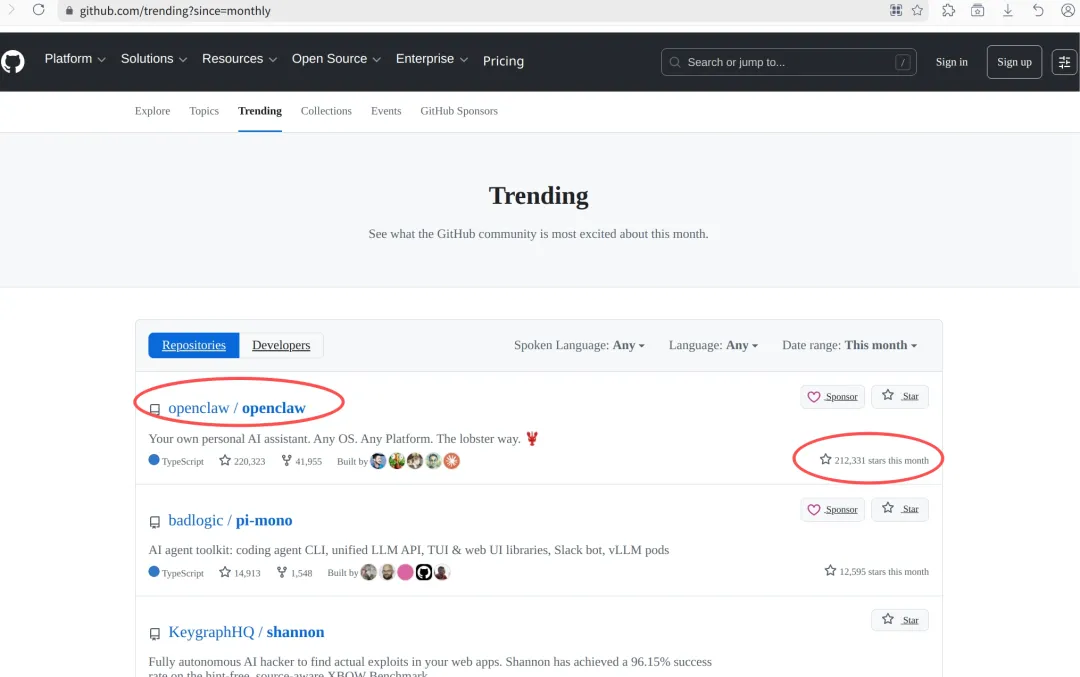
Task: Select the Trending tab
Action: tap(260, 111)
